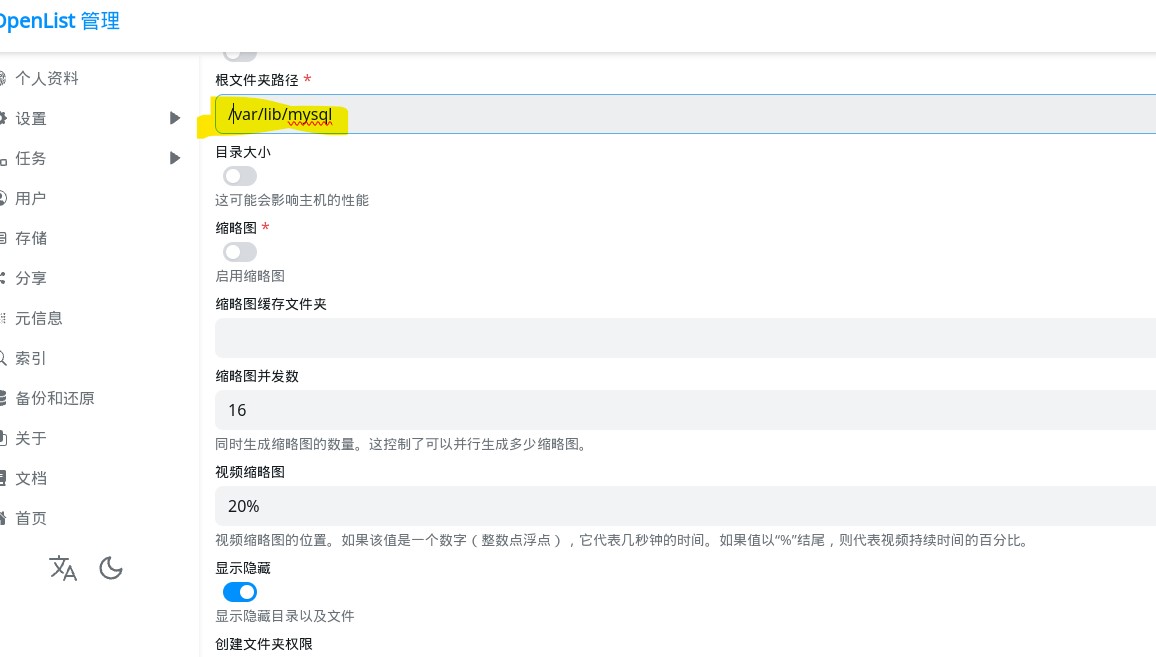Disable the 显示隐藏 toggle
The image size is (1156, 657).
coord(240,592)
